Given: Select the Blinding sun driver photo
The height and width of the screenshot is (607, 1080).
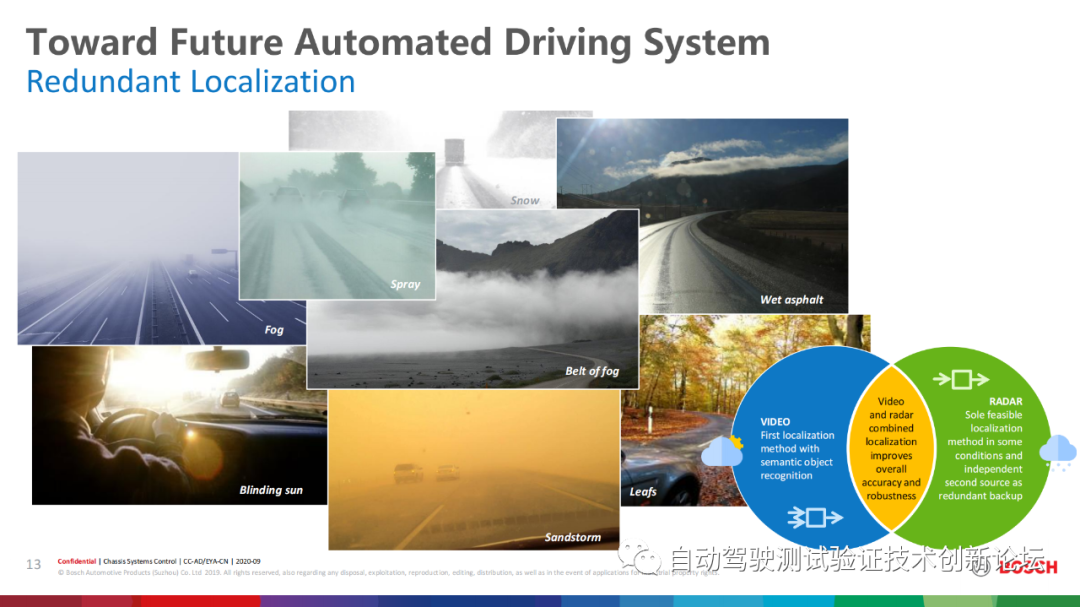Looking at the screenshot, I should pyautogui.click(x=179, y=425).
